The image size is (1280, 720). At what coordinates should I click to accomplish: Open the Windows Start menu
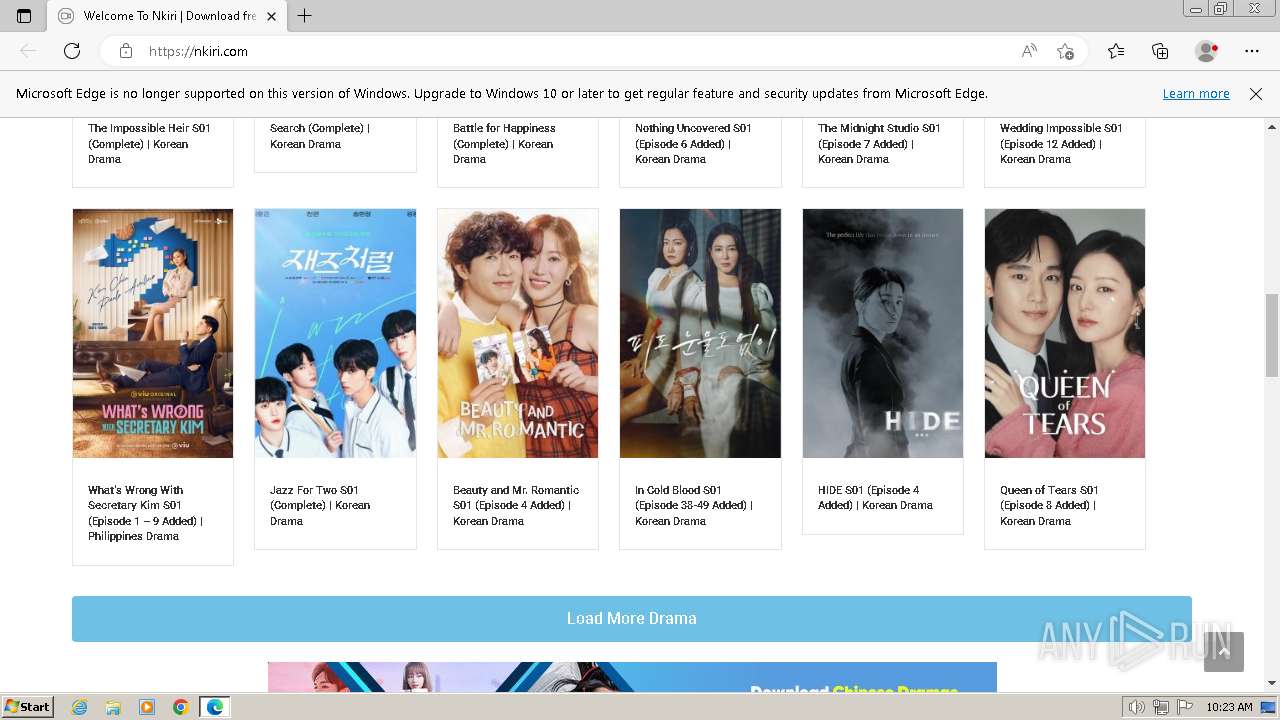pos(28,707)
